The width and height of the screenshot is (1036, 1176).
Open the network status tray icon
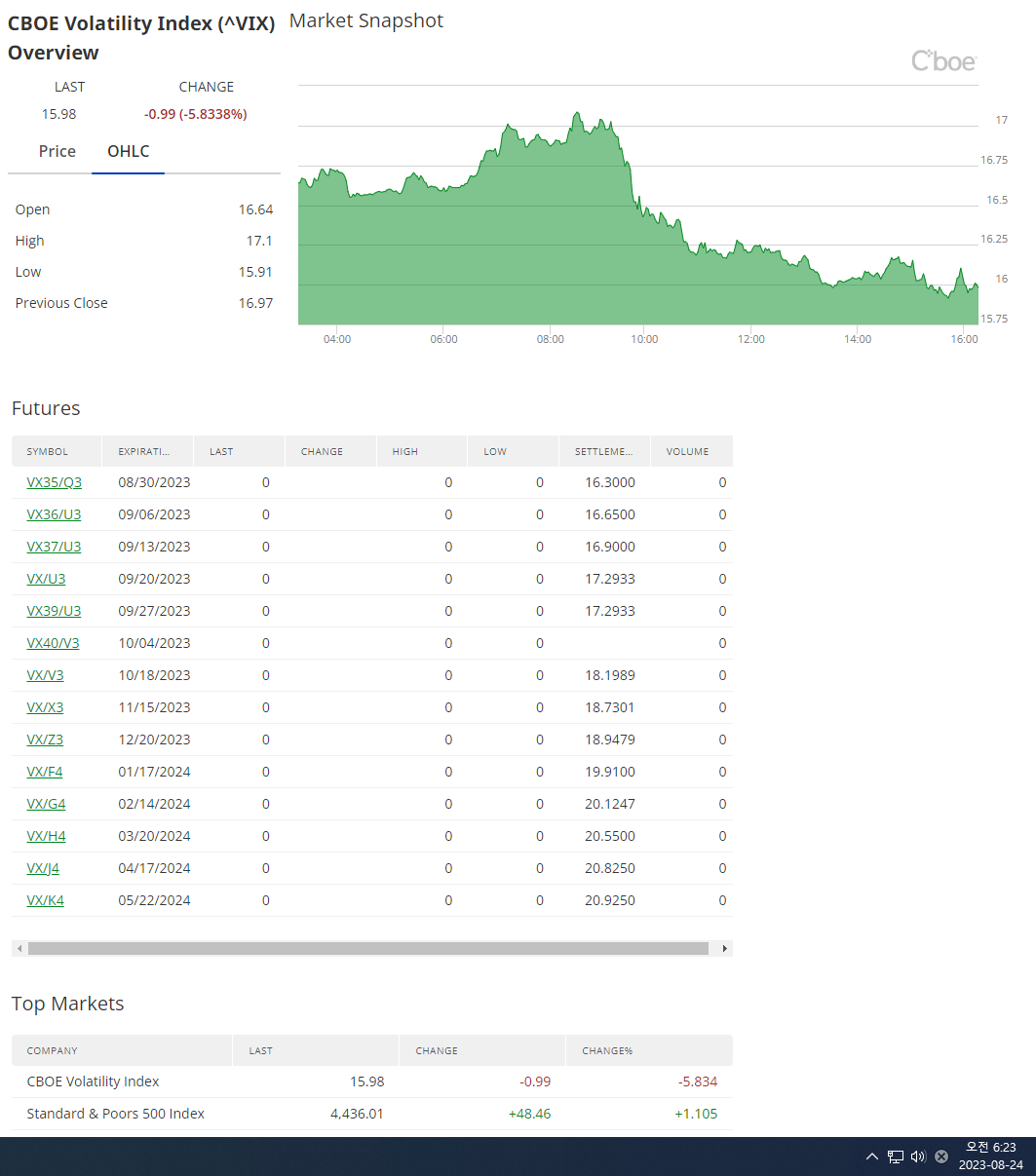tap(896, 1157)
